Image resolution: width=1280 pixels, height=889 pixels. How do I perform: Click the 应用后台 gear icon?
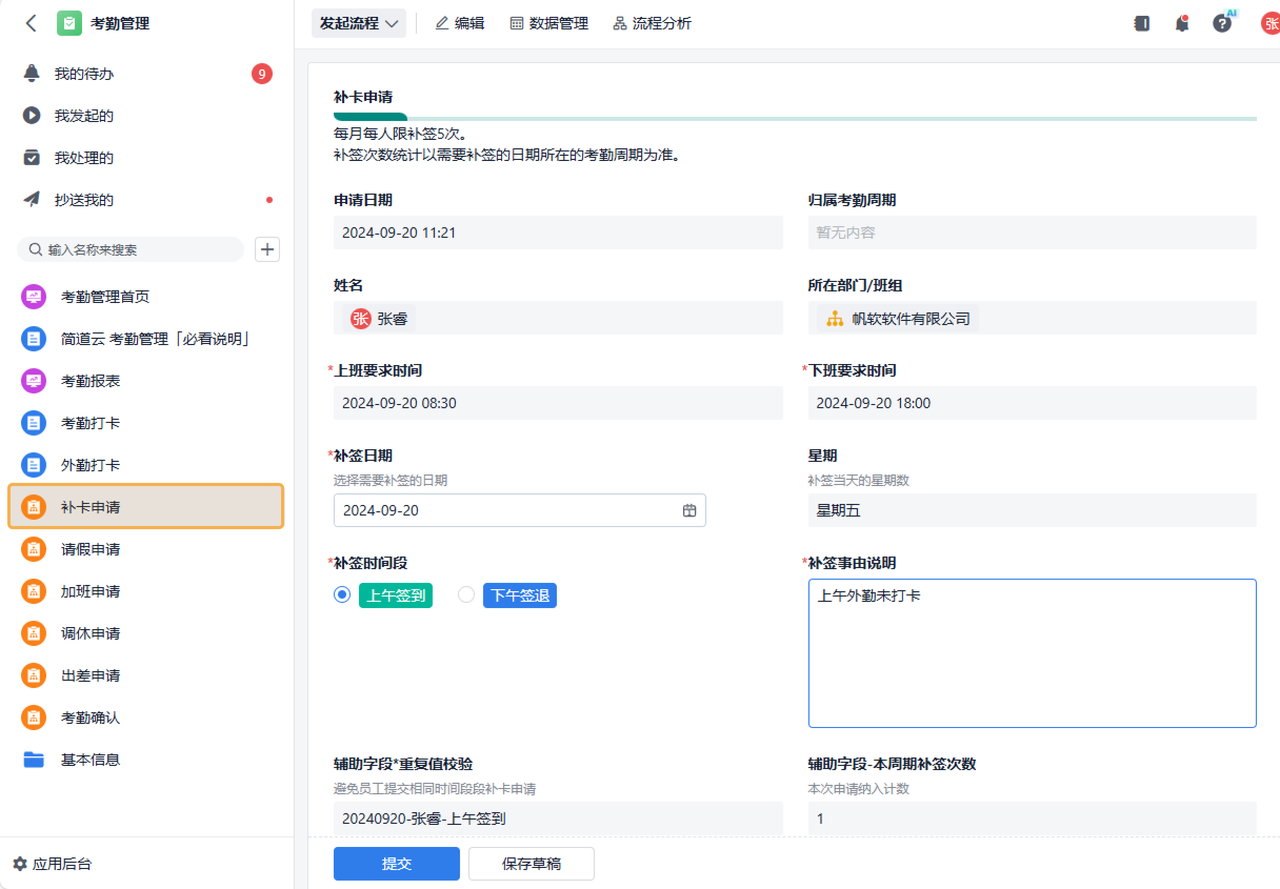click(20, 864)
